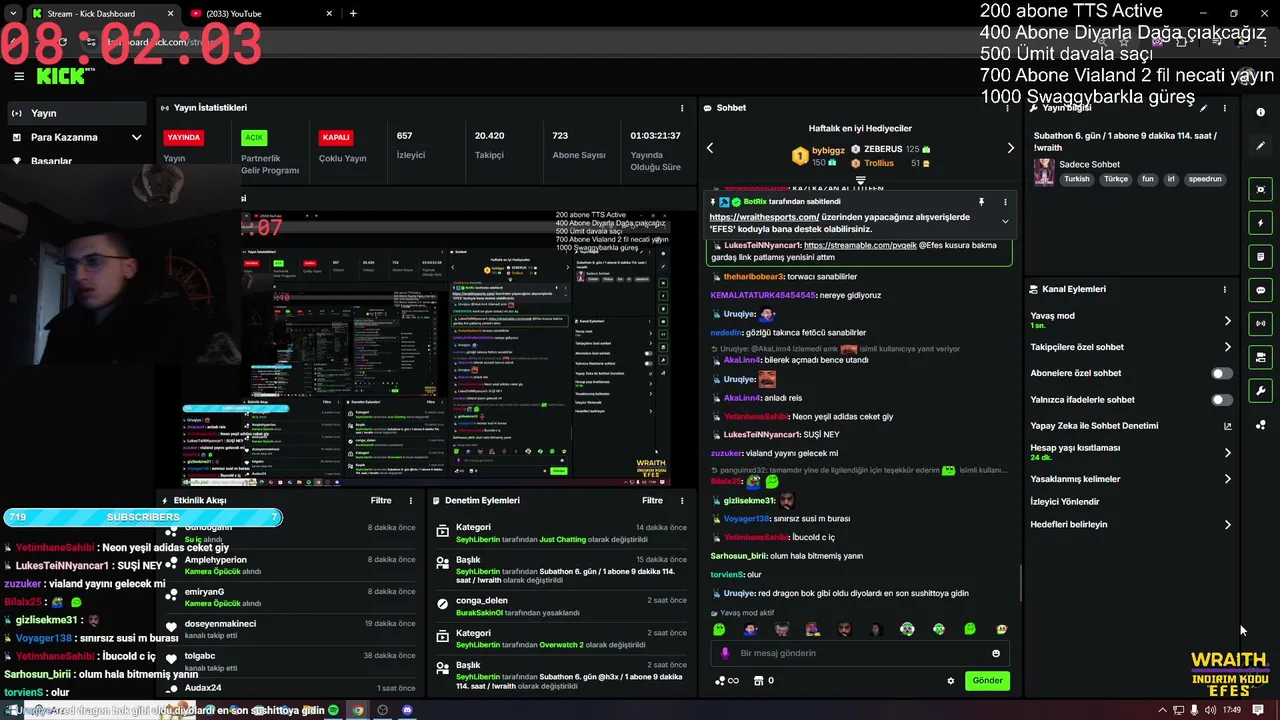Open the channel actions sidebar icon

click(x=1260, y=357)
